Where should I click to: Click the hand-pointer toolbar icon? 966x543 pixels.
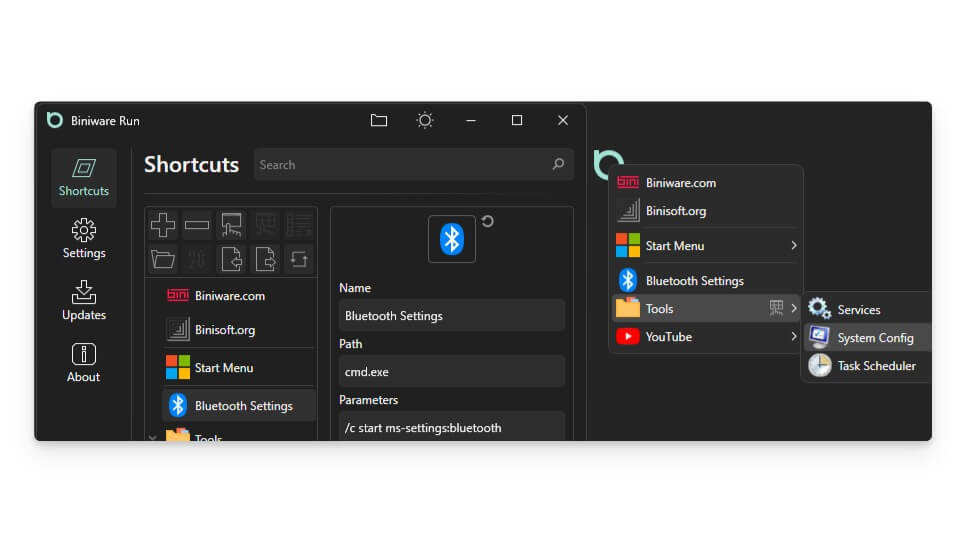231,225
